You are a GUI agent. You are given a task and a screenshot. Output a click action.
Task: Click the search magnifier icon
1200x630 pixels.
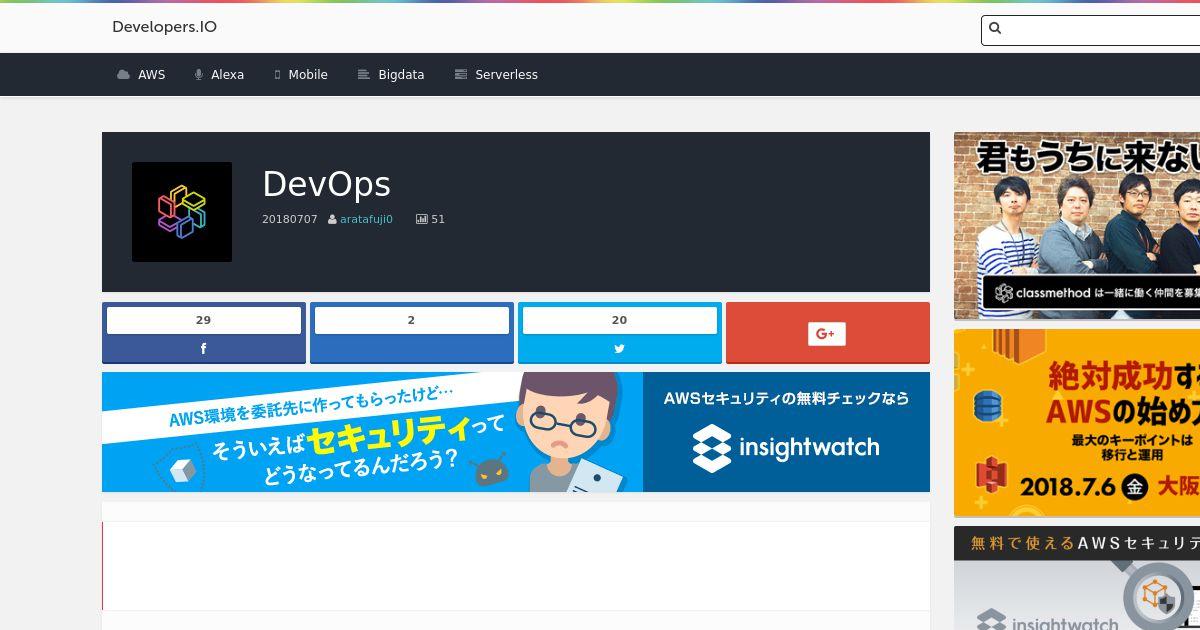pos(995,28)
